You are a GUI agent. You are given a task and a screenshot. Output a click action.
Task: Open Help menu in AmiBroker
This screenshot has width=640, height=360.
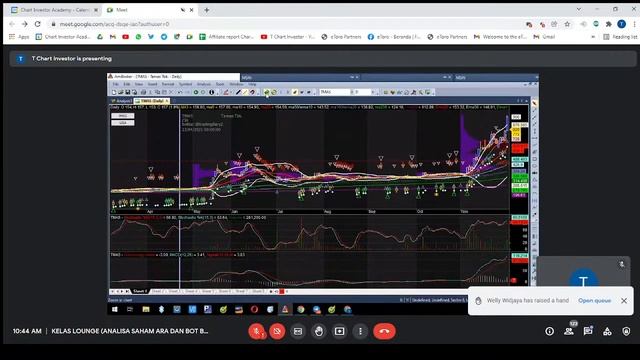tap(252, 84)
